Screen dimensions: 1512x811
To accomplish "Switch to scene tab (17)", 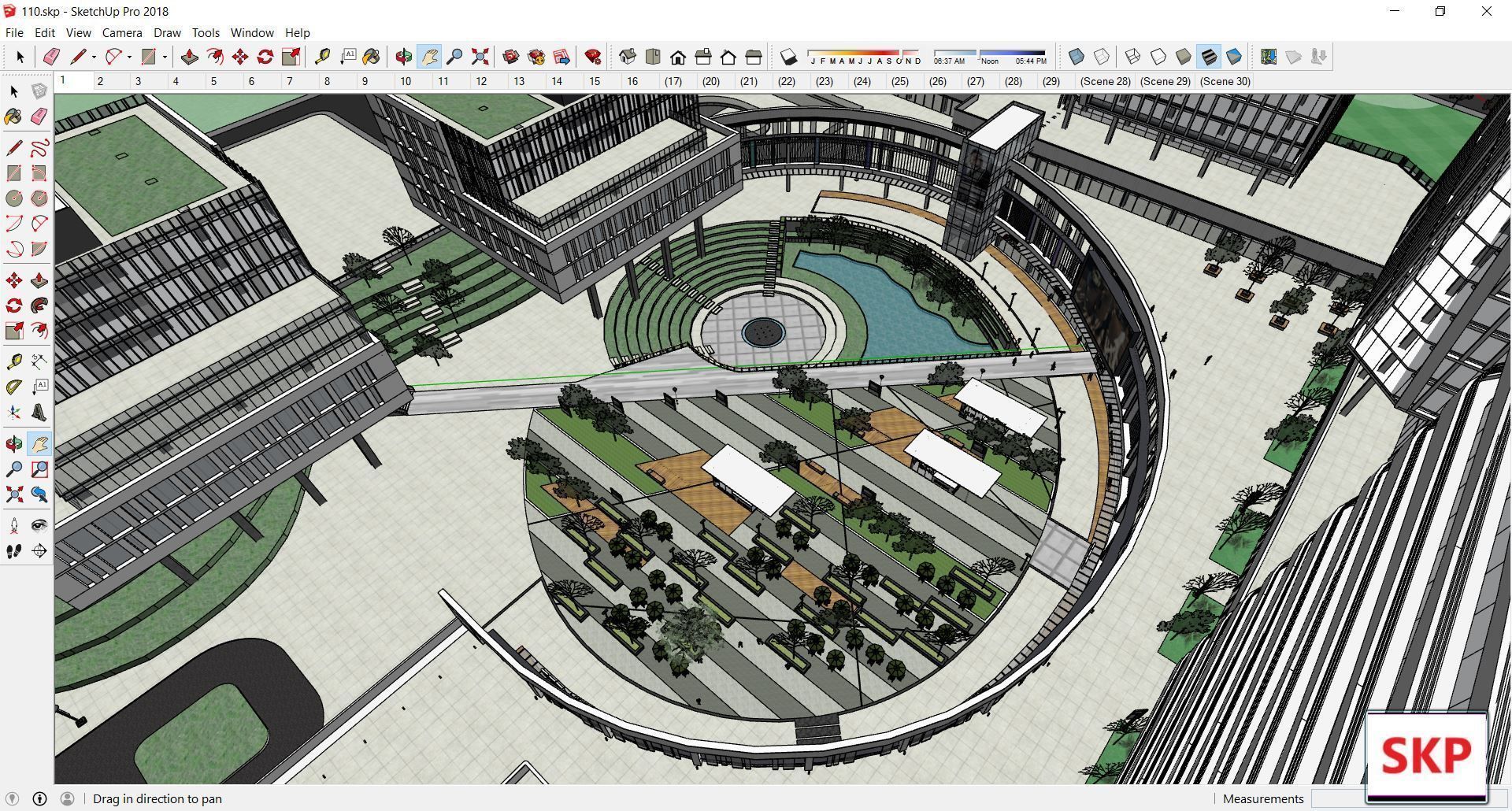I will [x=673, y=81].
